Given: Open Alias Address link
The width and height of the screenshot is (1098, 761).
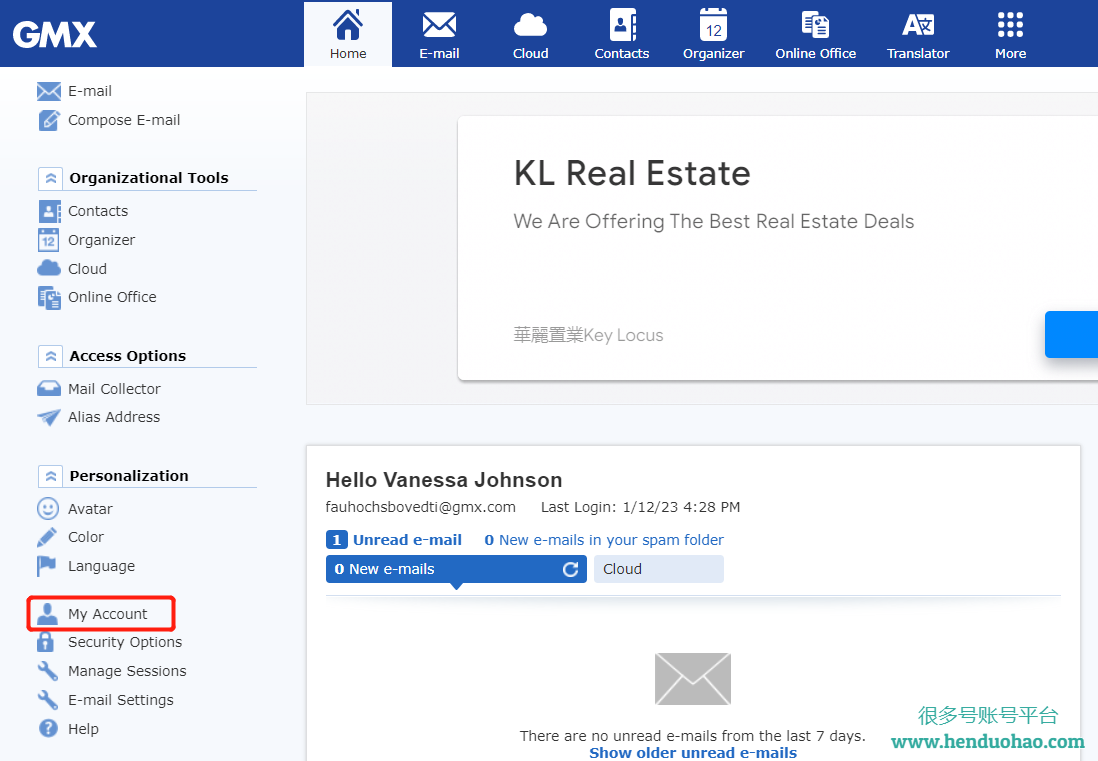Looking at the screenshot, I should pos(114,417).
